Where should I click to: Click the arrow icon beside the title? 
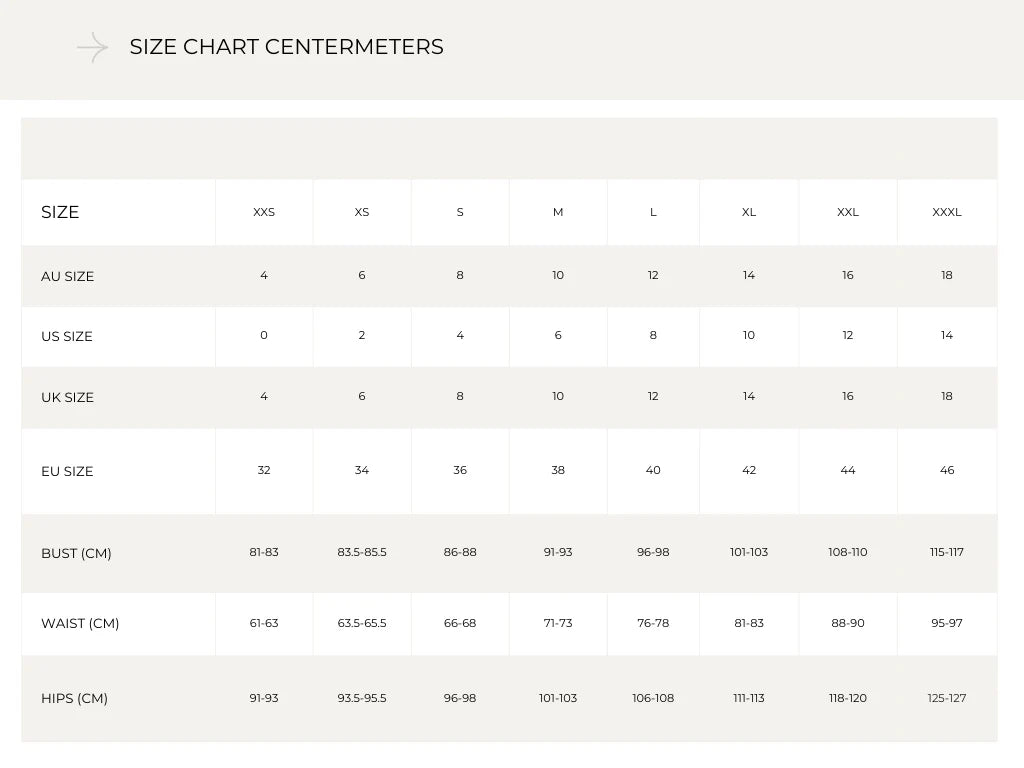tap(93, 47)
